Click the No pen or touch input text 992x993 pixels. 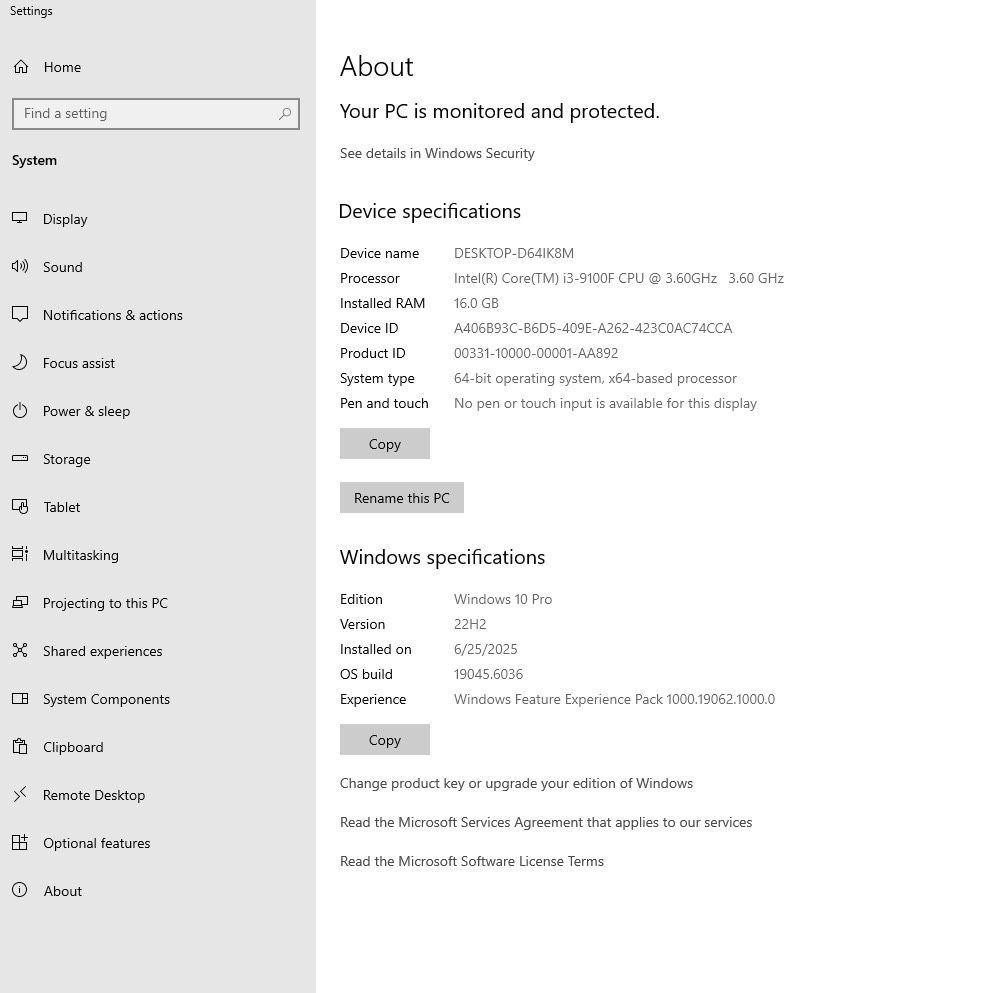pos(606,403)
